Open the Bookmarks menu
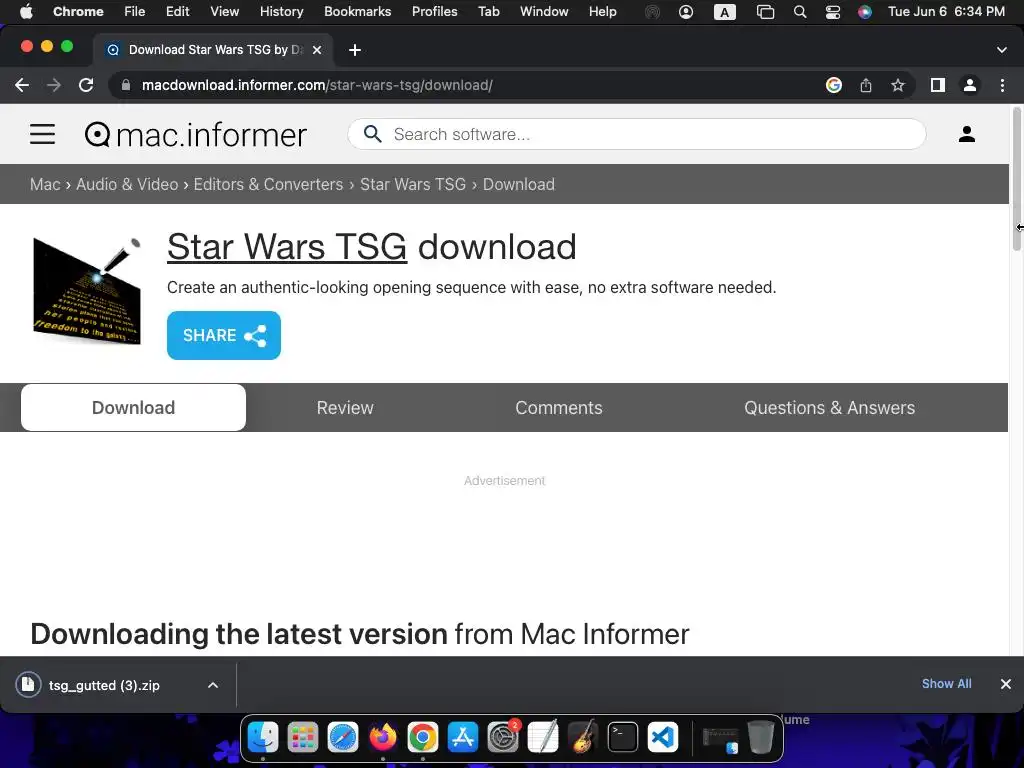 358,11
